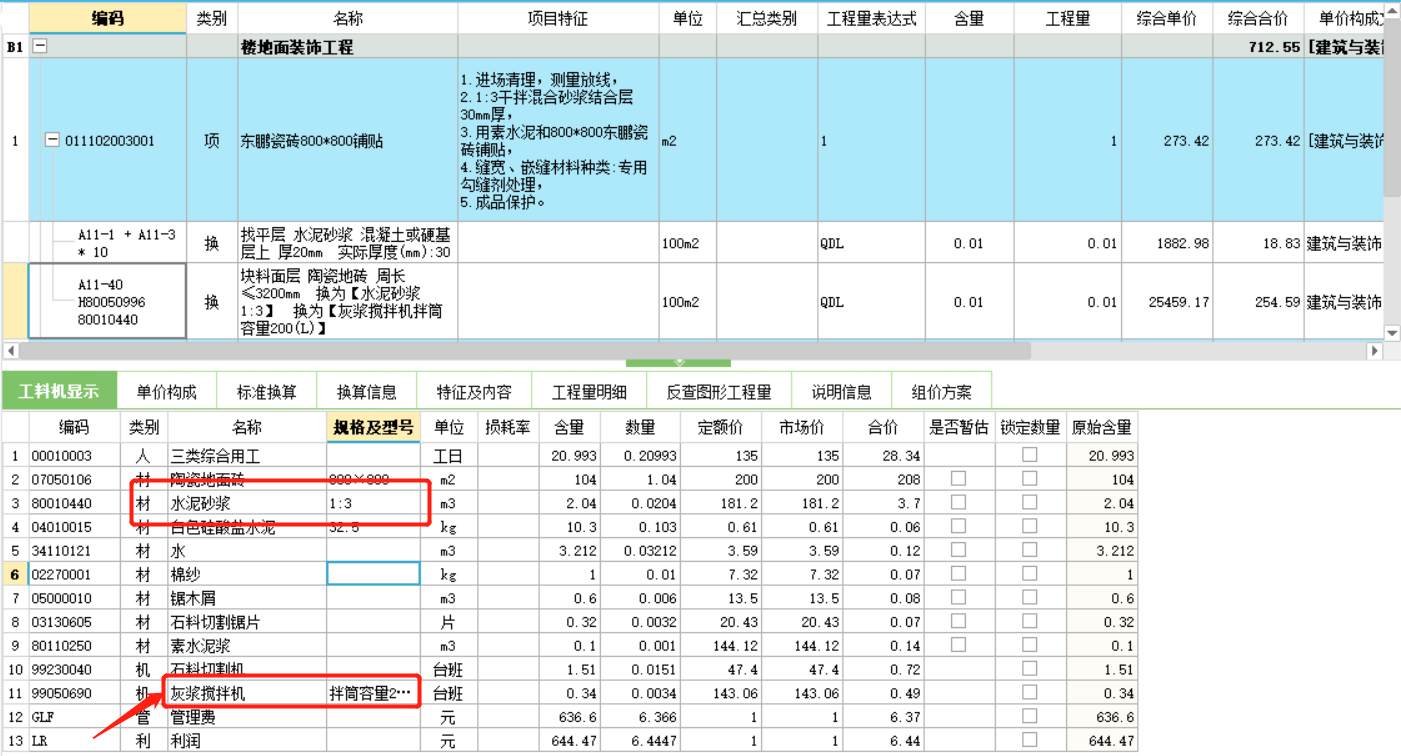Click the 规格及型号 column header
Screen dimensions: 1401x756
[373, 427]
